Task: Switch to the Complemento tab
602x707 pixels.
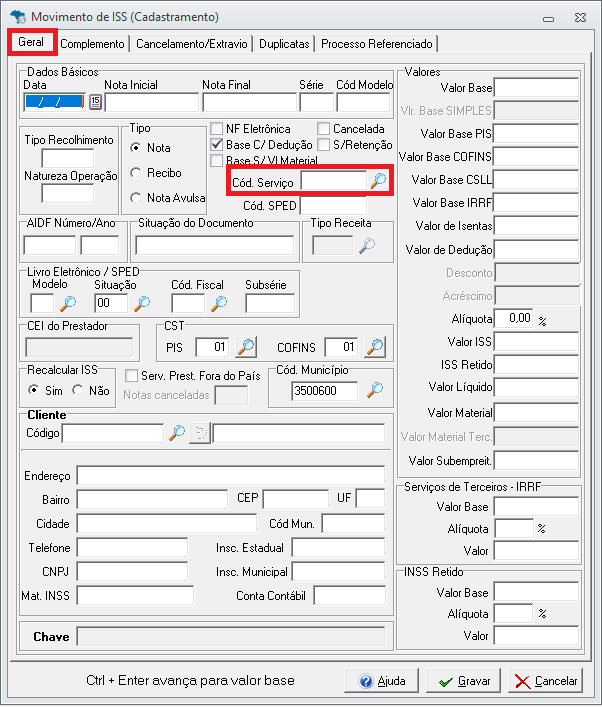Action: click(x=93, y=44)
